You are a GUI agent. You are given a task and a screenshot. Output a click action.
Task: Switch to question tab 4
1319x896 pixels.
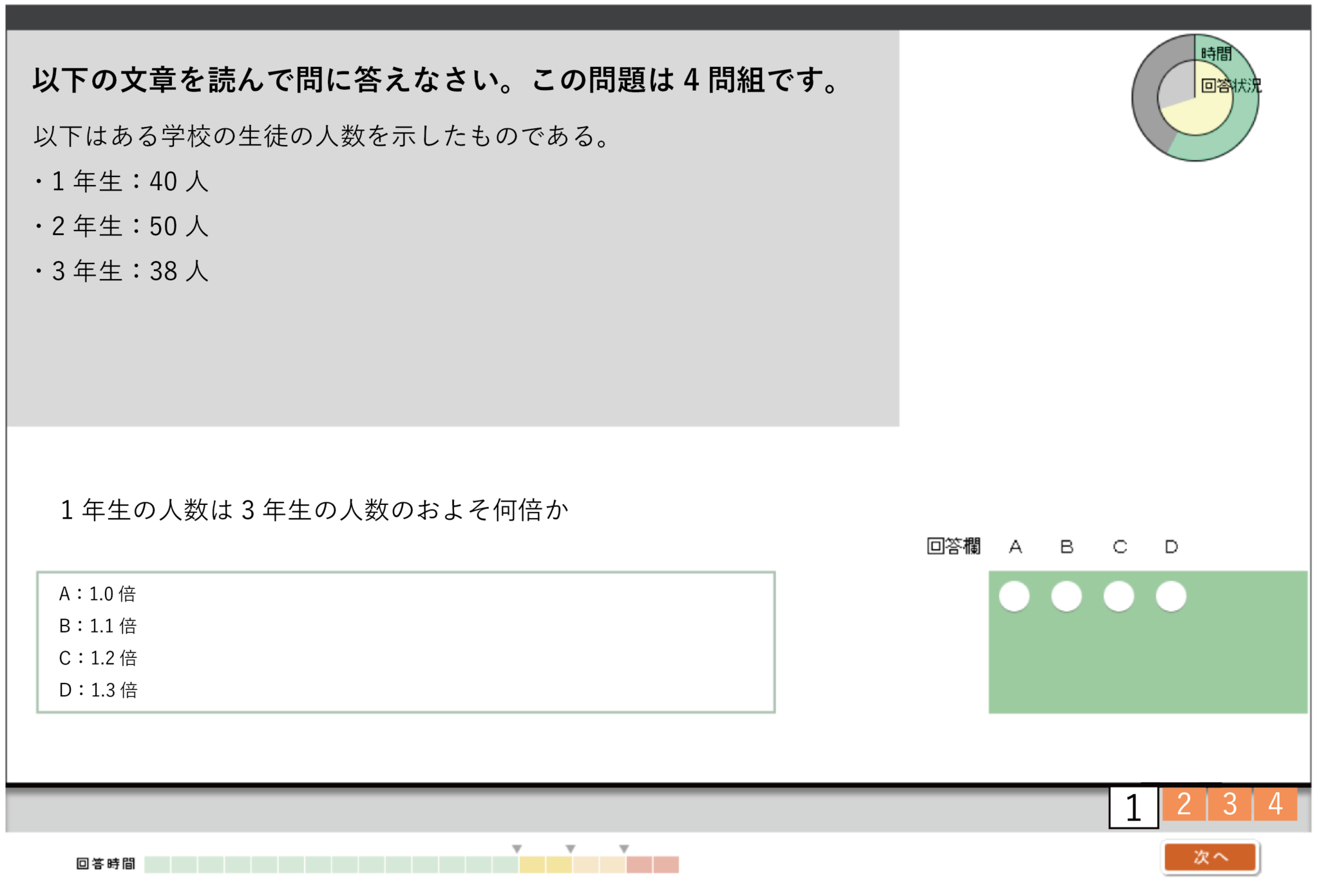pyautogui.click(x=1276, y=805)
